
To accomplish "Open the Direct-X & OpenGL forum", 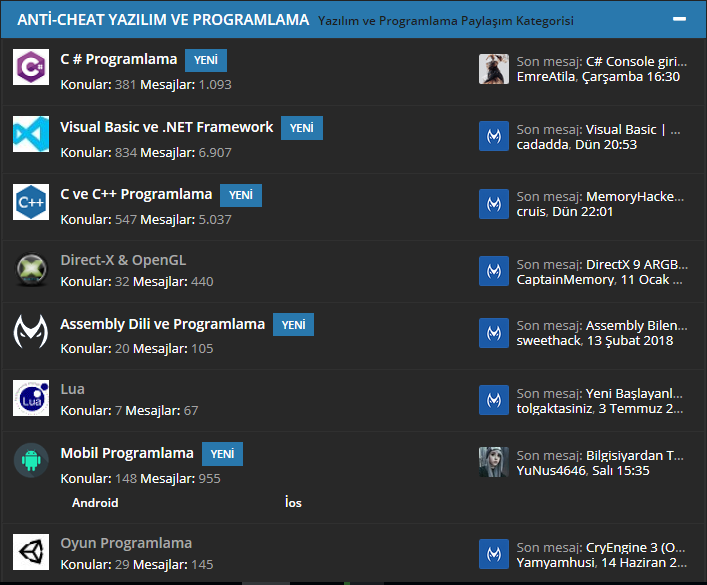I will pyautogui.click(x=123, y=260).
